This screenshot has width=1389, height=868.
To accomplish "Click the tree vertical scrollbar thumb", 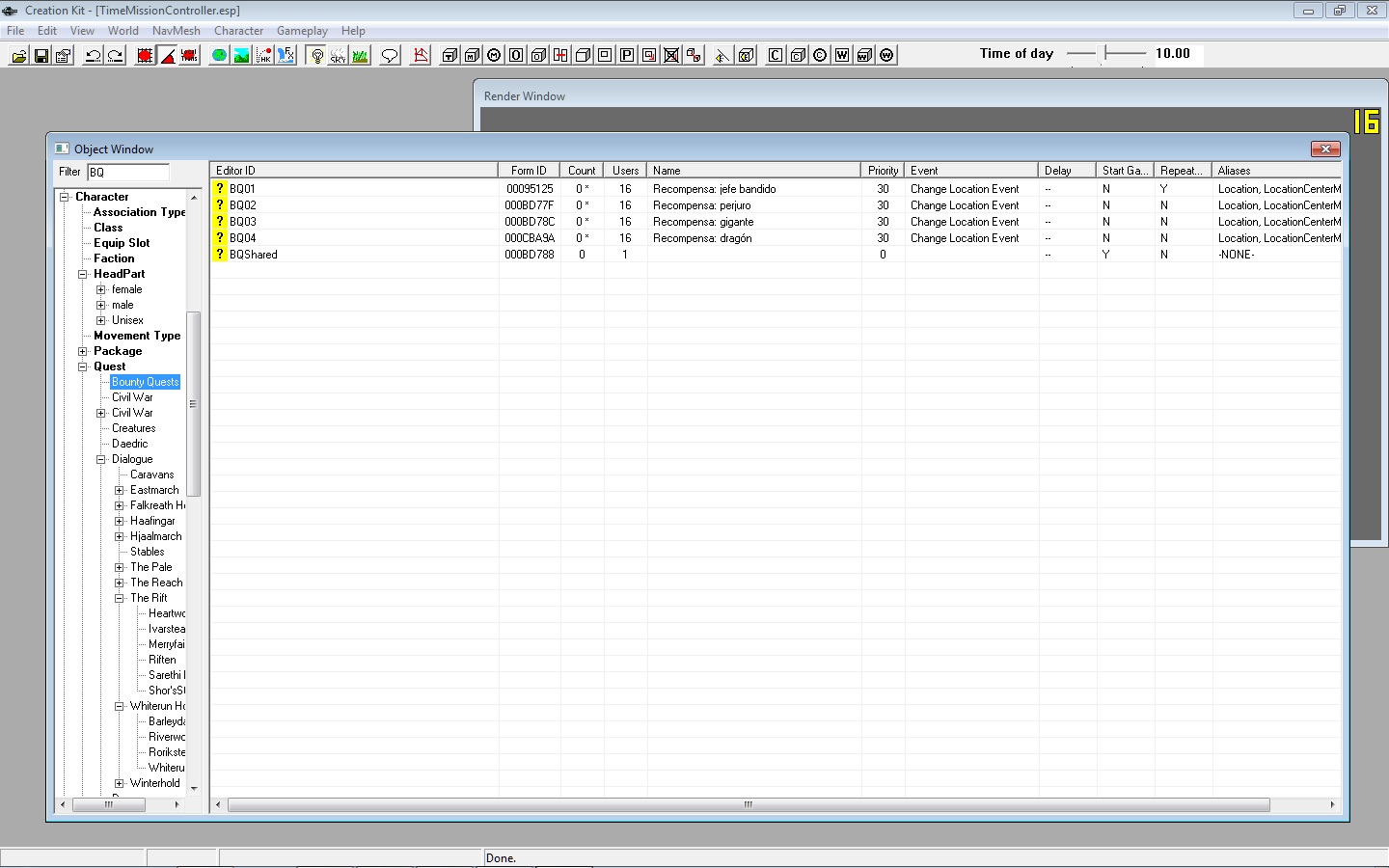I will (193, 404).
